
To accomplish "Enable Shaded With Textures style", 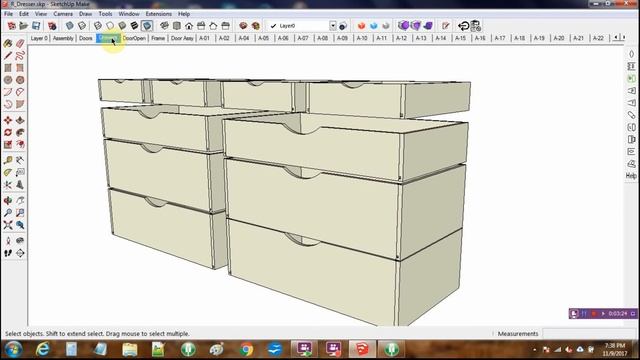I will [x=134, y=26].
